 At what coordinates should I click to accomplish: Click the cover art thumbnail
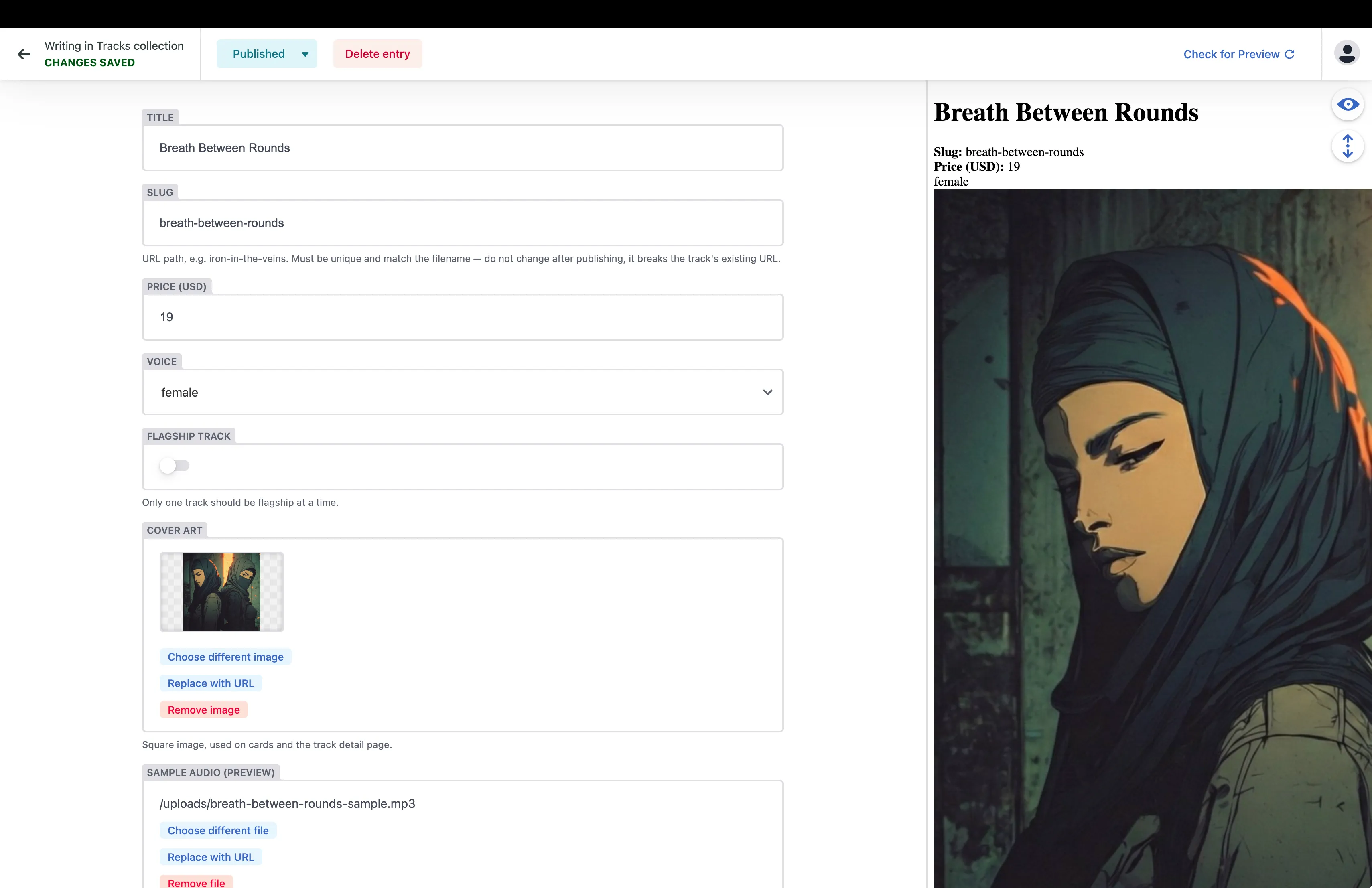point(221,592)
